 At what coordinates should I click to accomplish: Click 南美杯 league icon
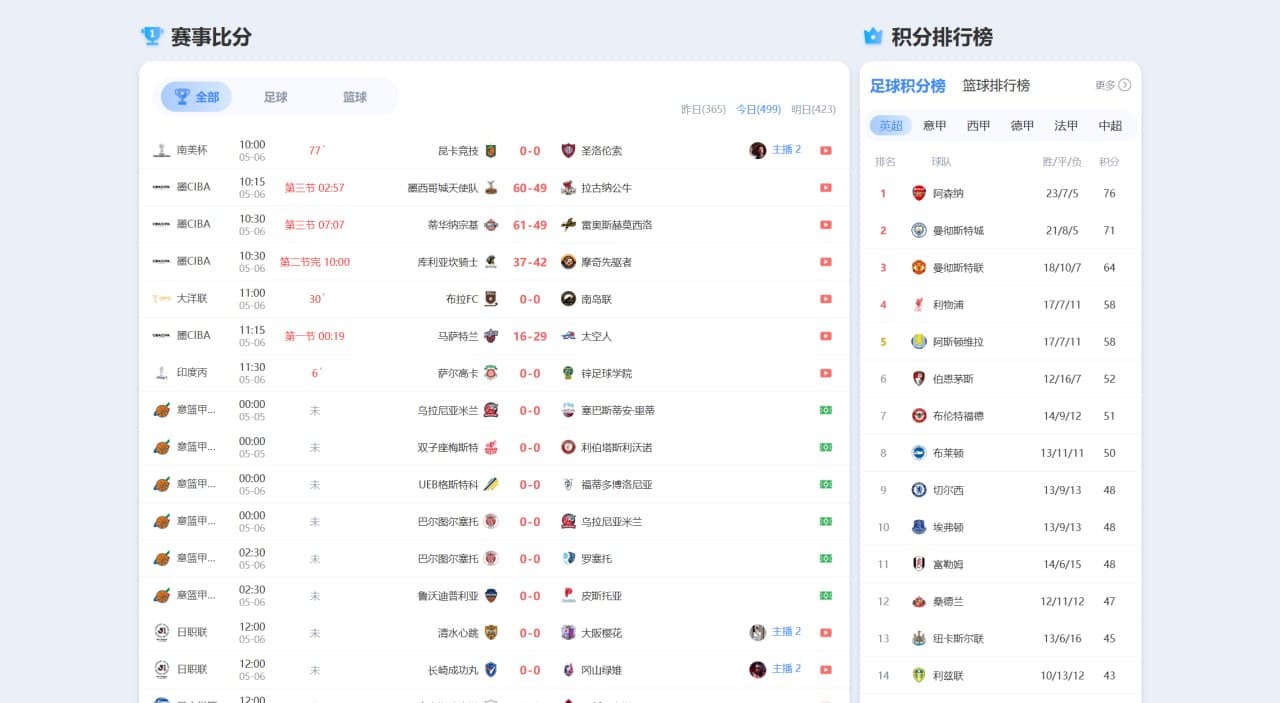[160, 151]
